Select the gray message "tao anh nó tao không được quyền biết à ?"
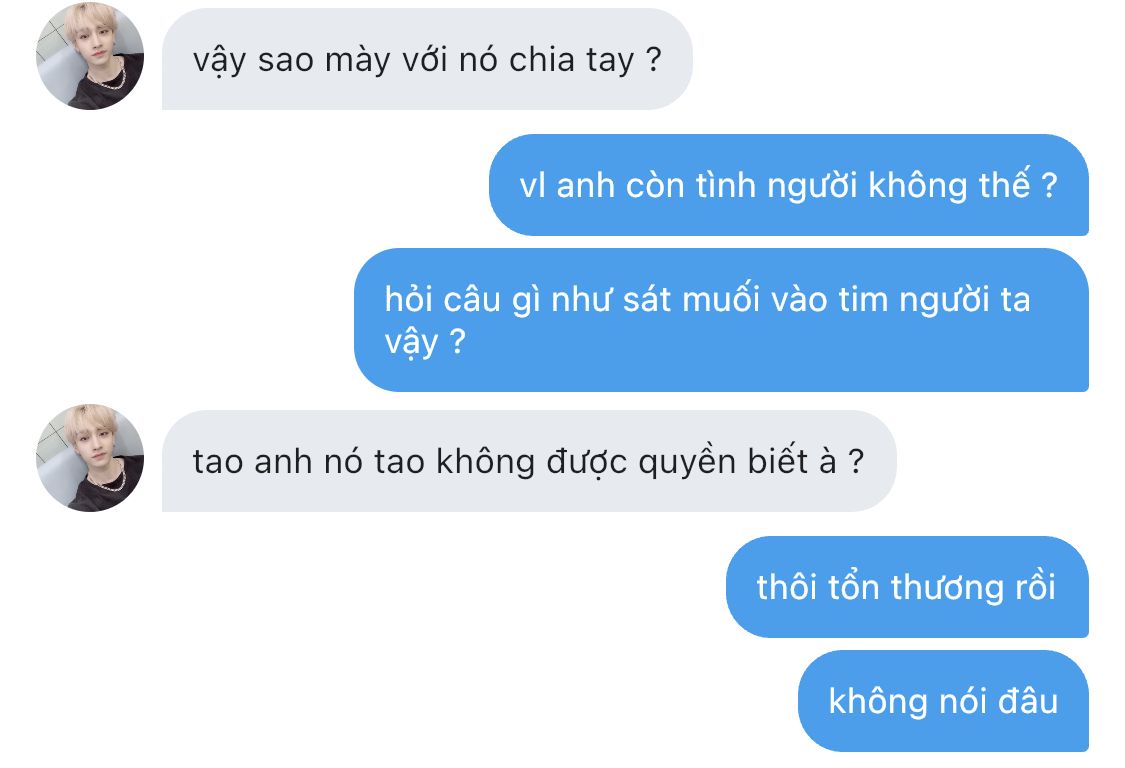1125x768 pixels. pos(529,461)
